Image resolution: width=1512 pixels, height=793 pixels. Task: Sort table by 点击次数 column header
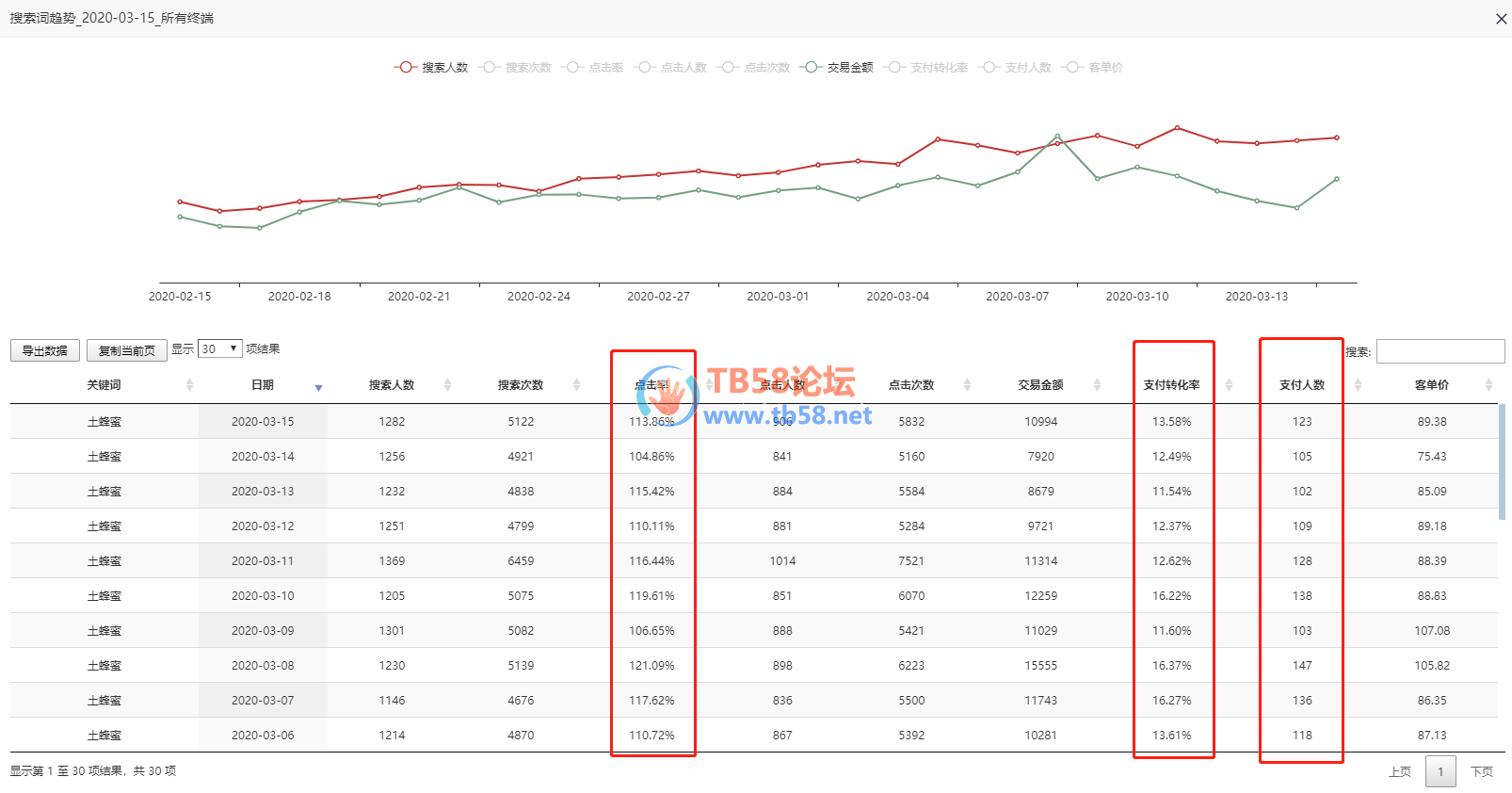910,385
